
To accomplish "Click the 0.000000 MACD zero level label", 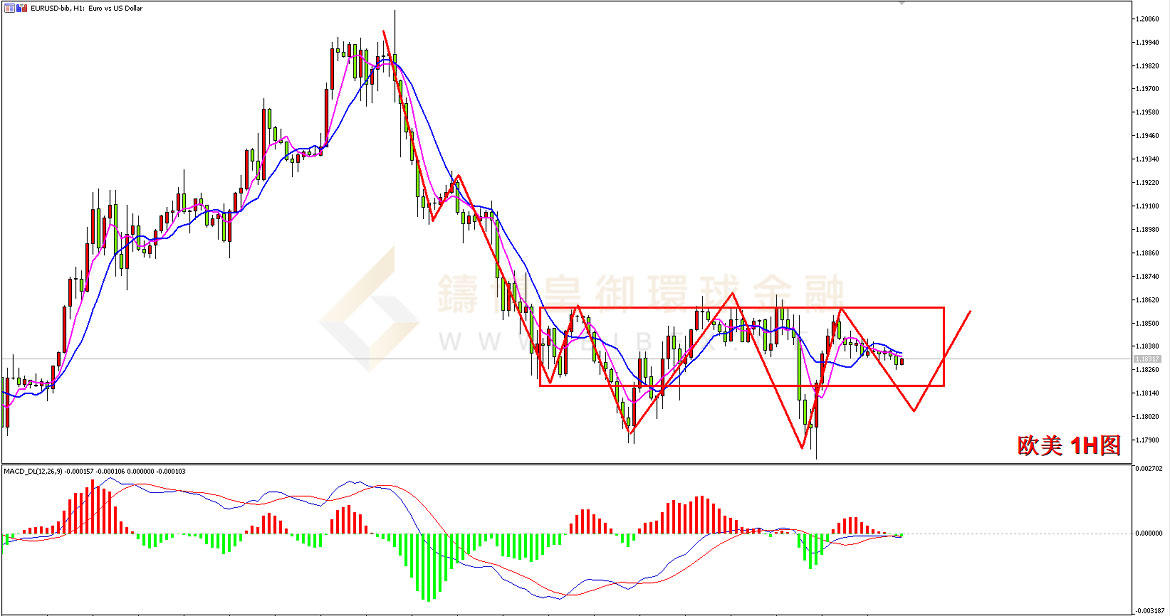I will [1148, 533].
